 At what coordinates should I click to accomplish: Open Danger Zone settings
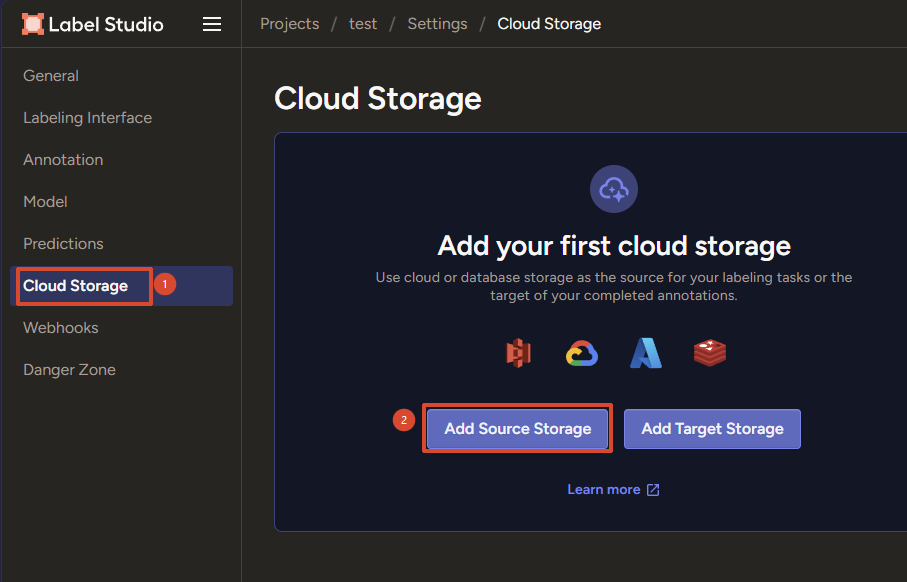(69, 370)
